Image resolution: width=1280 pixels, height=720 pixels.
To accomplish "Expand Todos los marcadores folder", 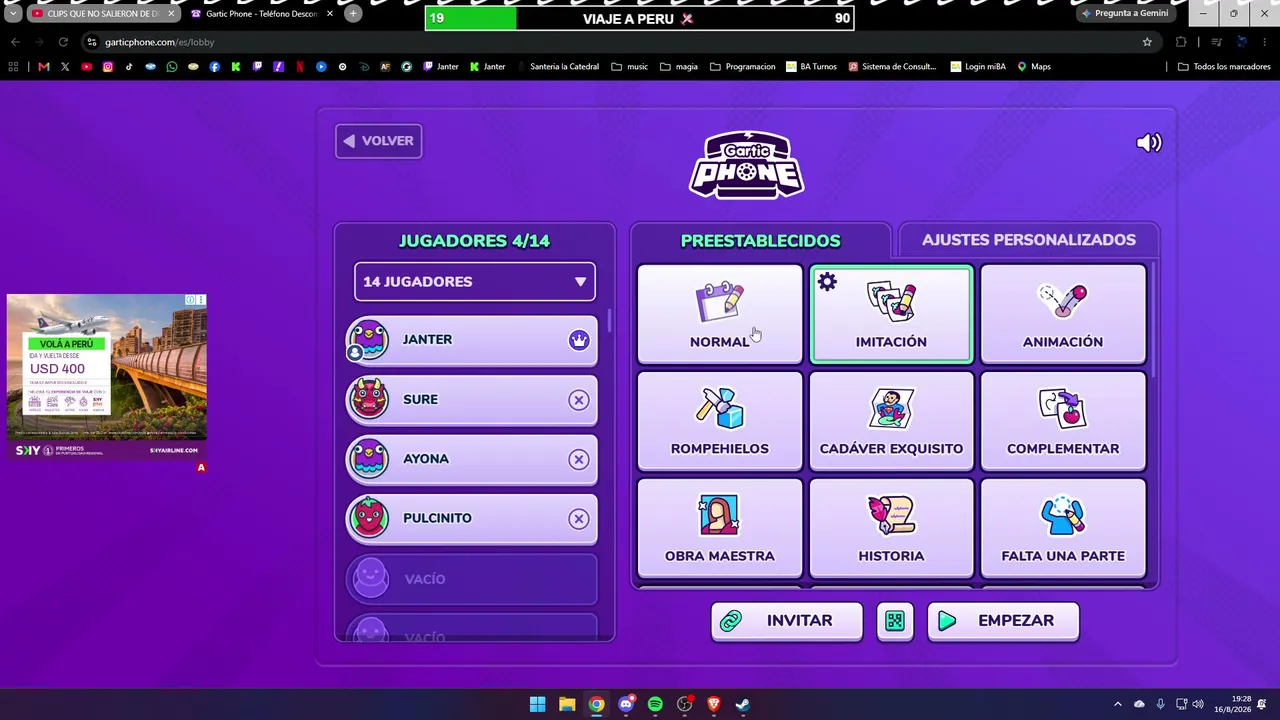I will pyautogui.click(x=1224, y=67).
